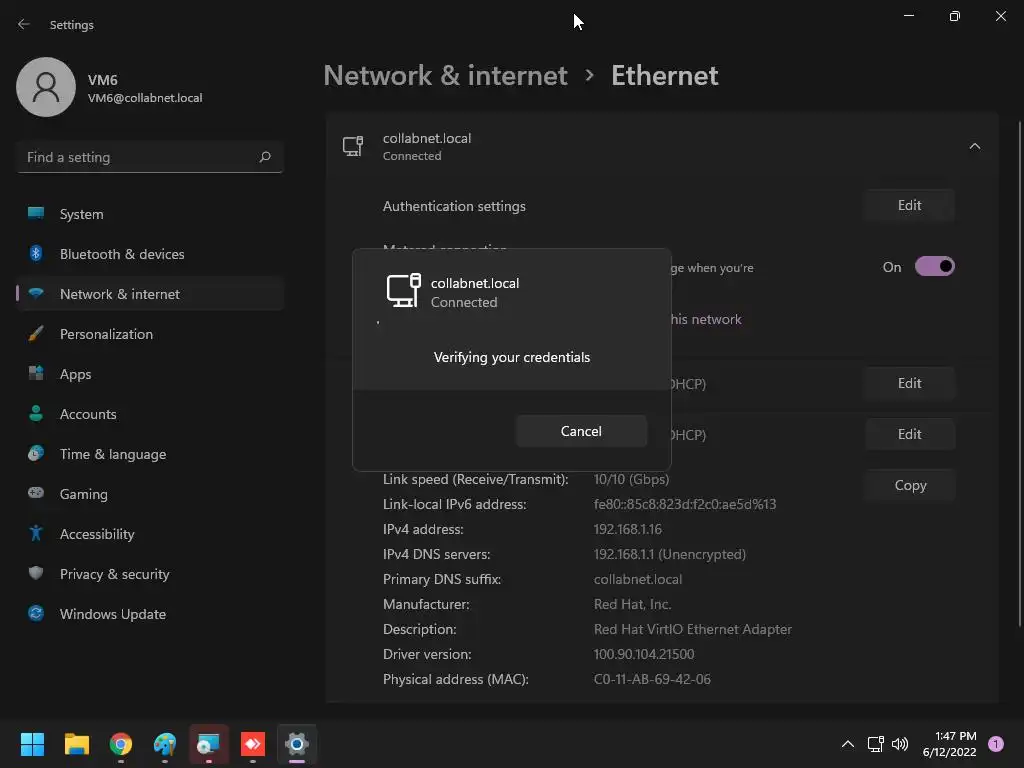Click Edit next to Authentication settings
The image size is (1024, 768).
(x=908, y=206)
